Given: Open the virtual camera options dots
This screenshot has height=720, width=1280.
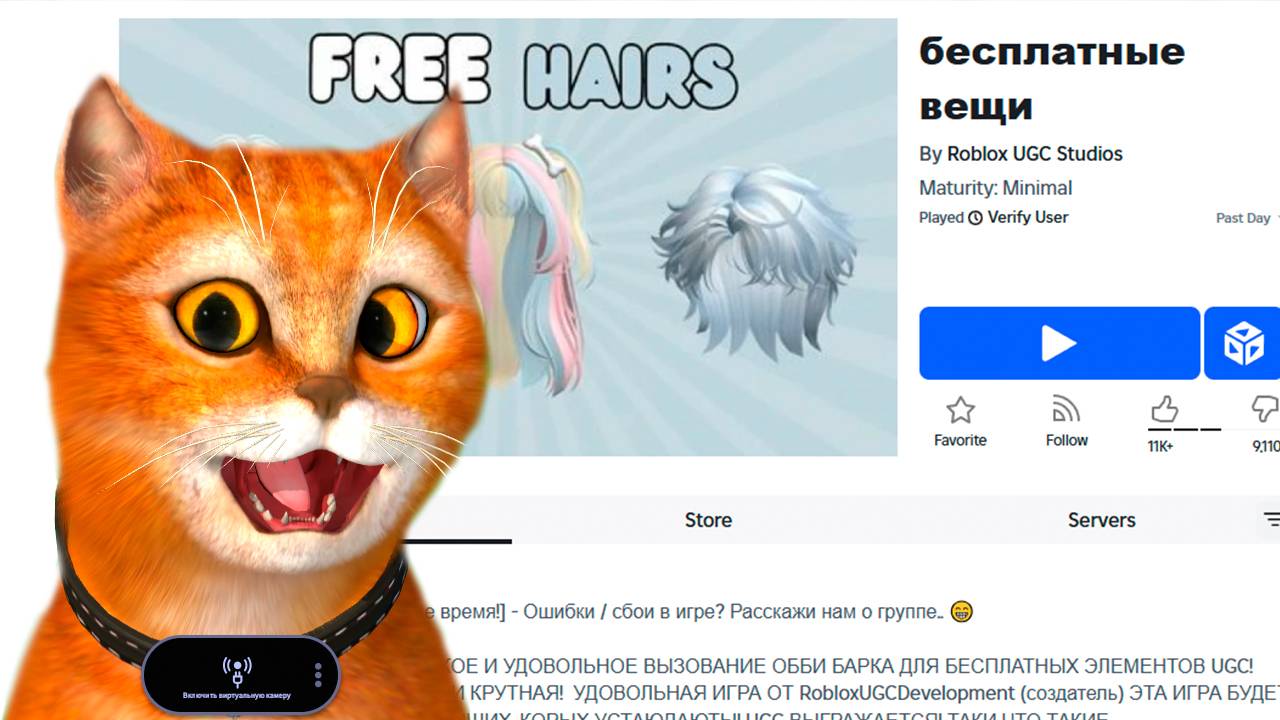Looking at the screenshot, I should 318,675.
